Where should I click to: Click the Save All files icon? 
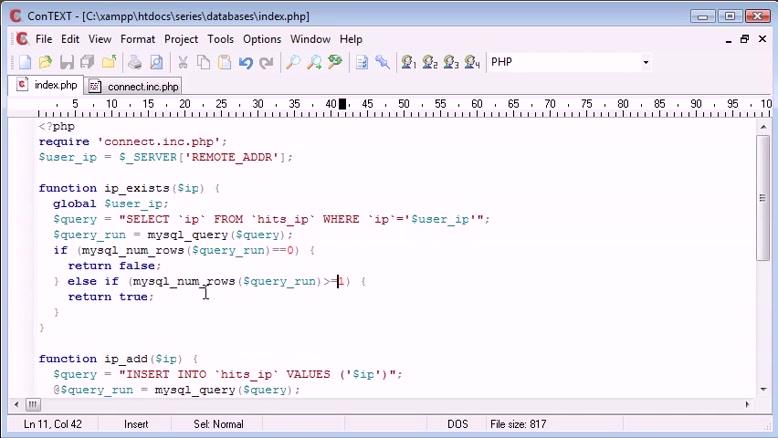[88, 63]
